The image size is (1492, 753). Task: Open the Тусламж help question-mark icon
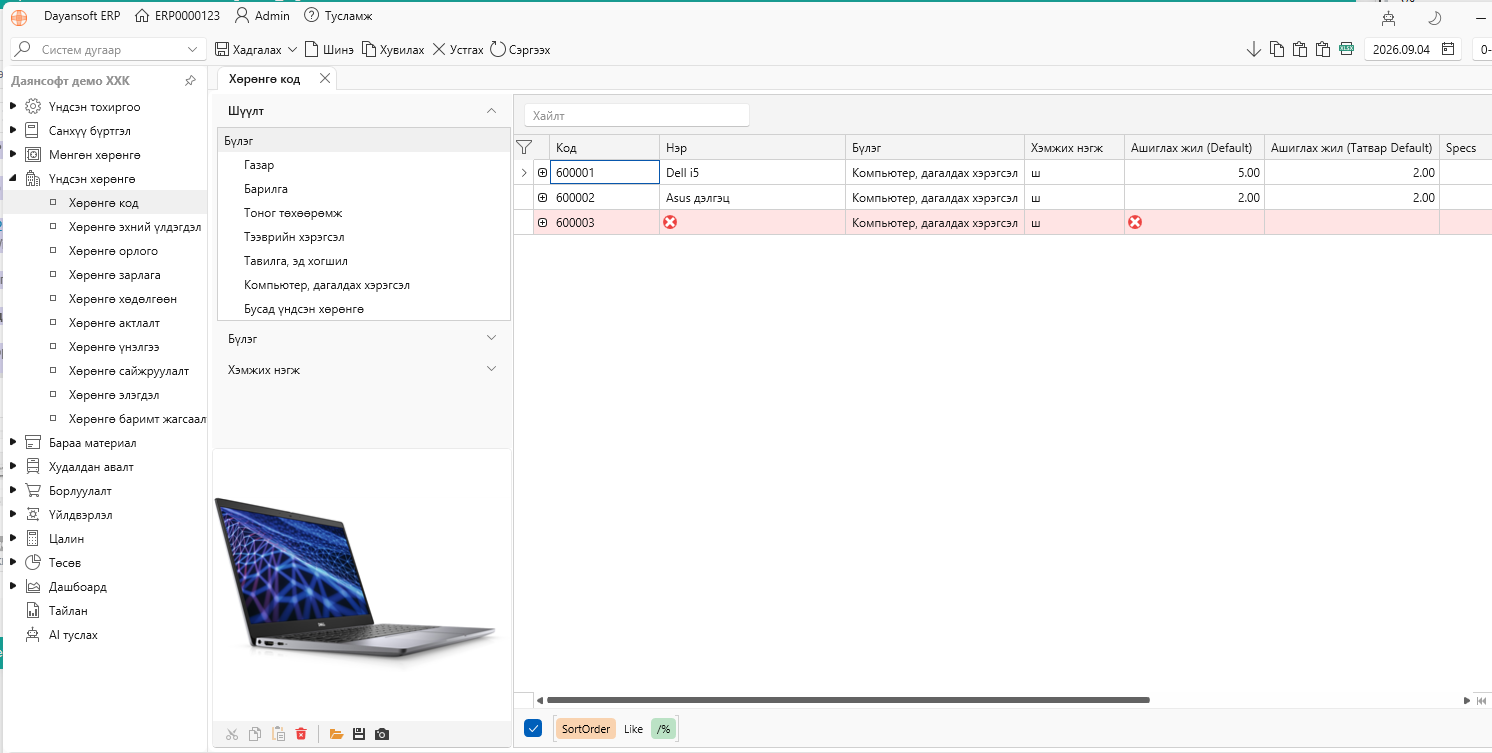tap(311, 16)
